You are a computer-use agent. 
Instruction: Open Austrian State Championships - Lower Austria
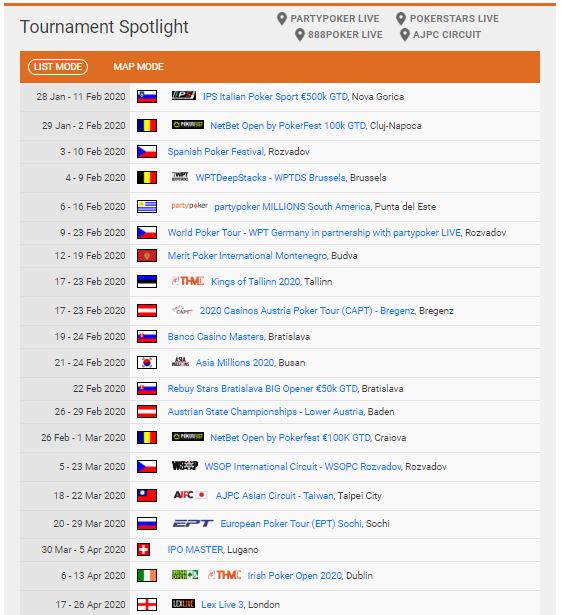tap(266, 411)
